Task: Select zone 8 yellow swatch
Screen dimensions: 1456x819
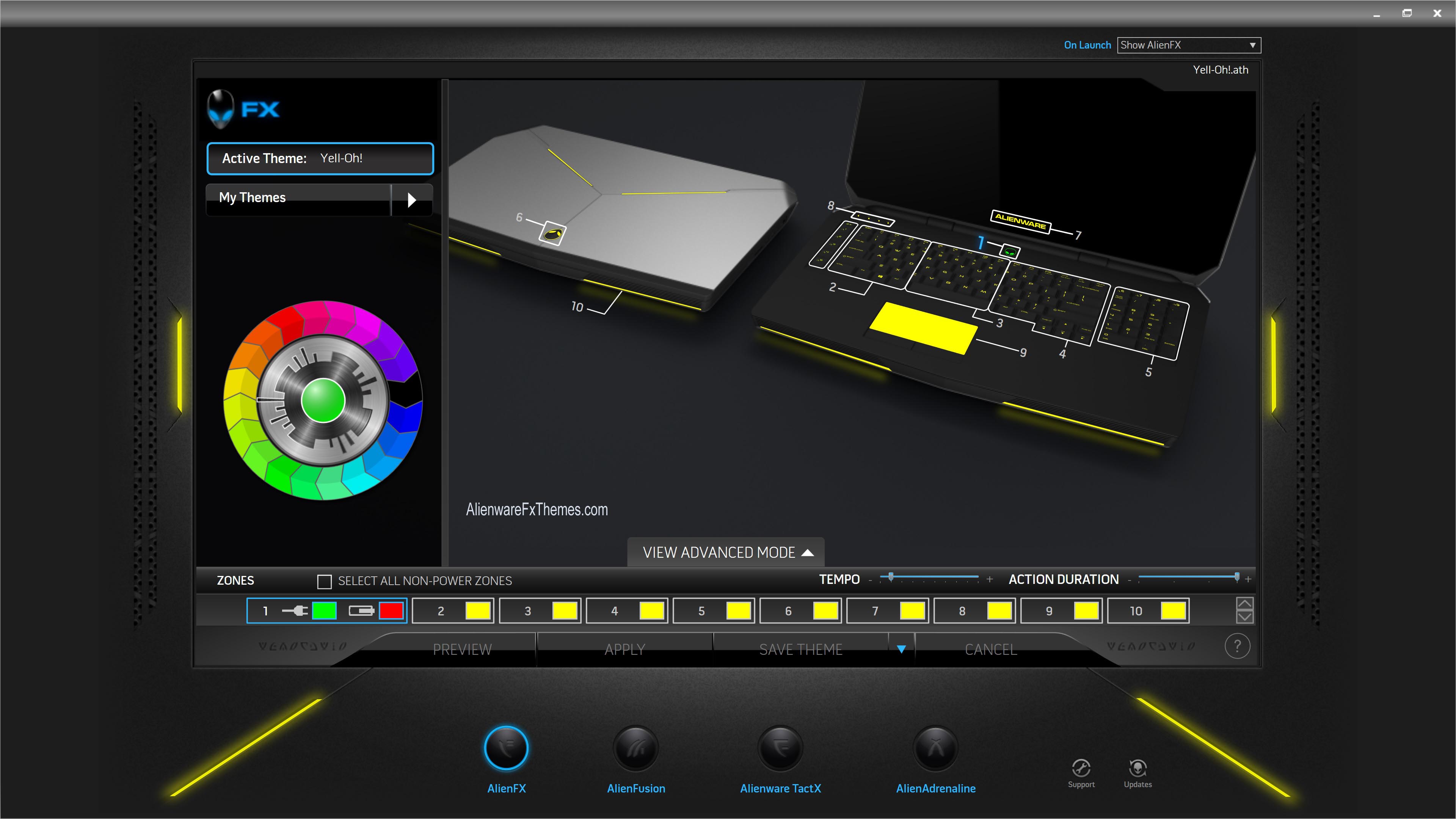Action: pos(999,610)
